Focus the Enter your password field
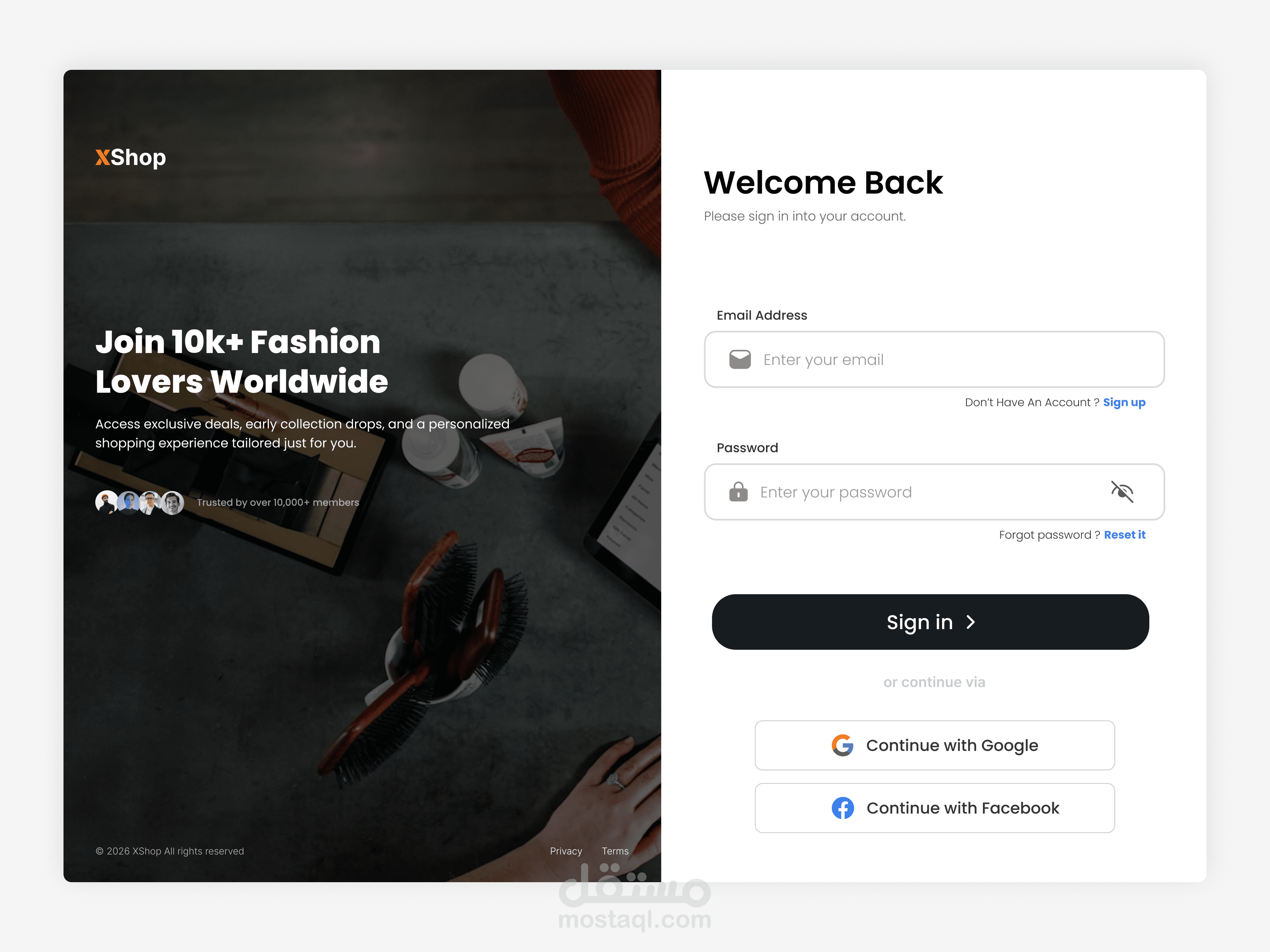 tap(934, 492)
